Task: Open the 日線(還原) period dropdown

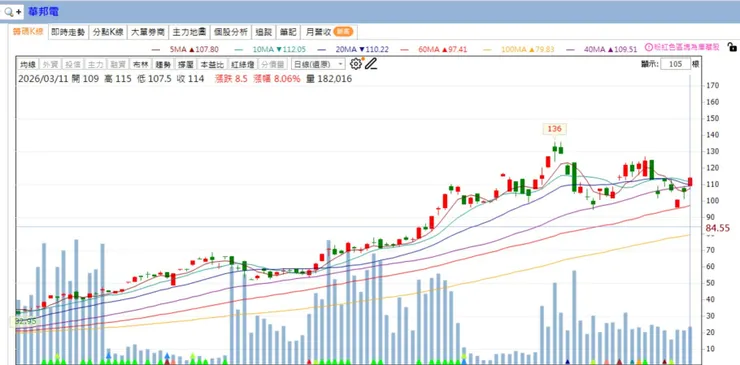Action: (x=318, y=64)
